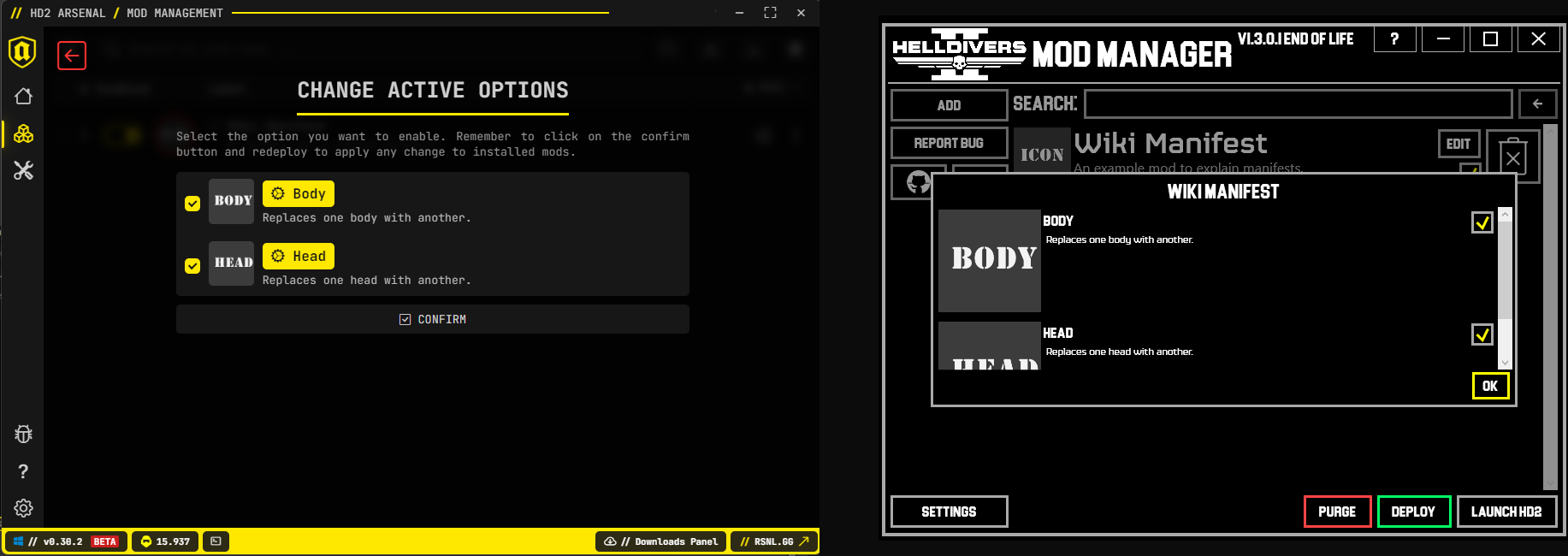Click CONFIRM to apply options
1568x556 pixels.
click(x=433, y=319)
